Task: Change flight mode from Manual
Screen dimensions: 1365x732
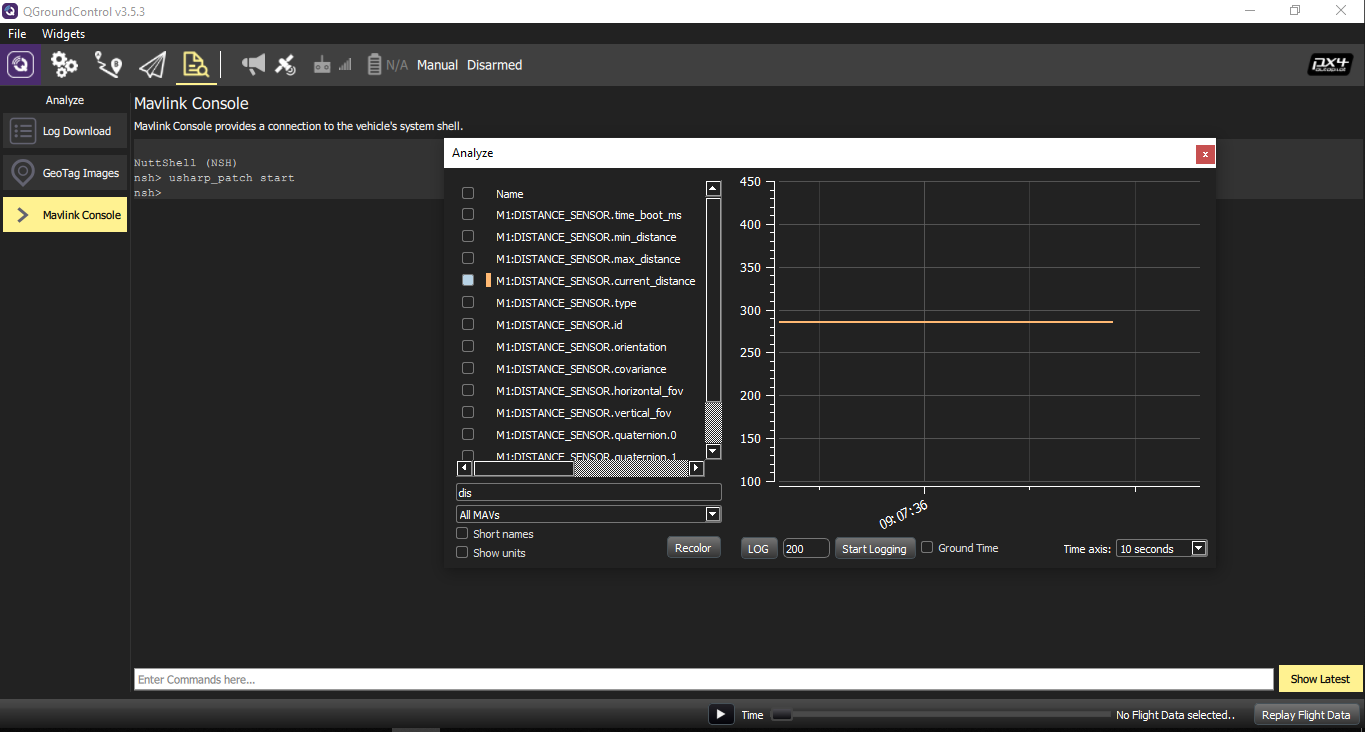Action: [437, 65]
